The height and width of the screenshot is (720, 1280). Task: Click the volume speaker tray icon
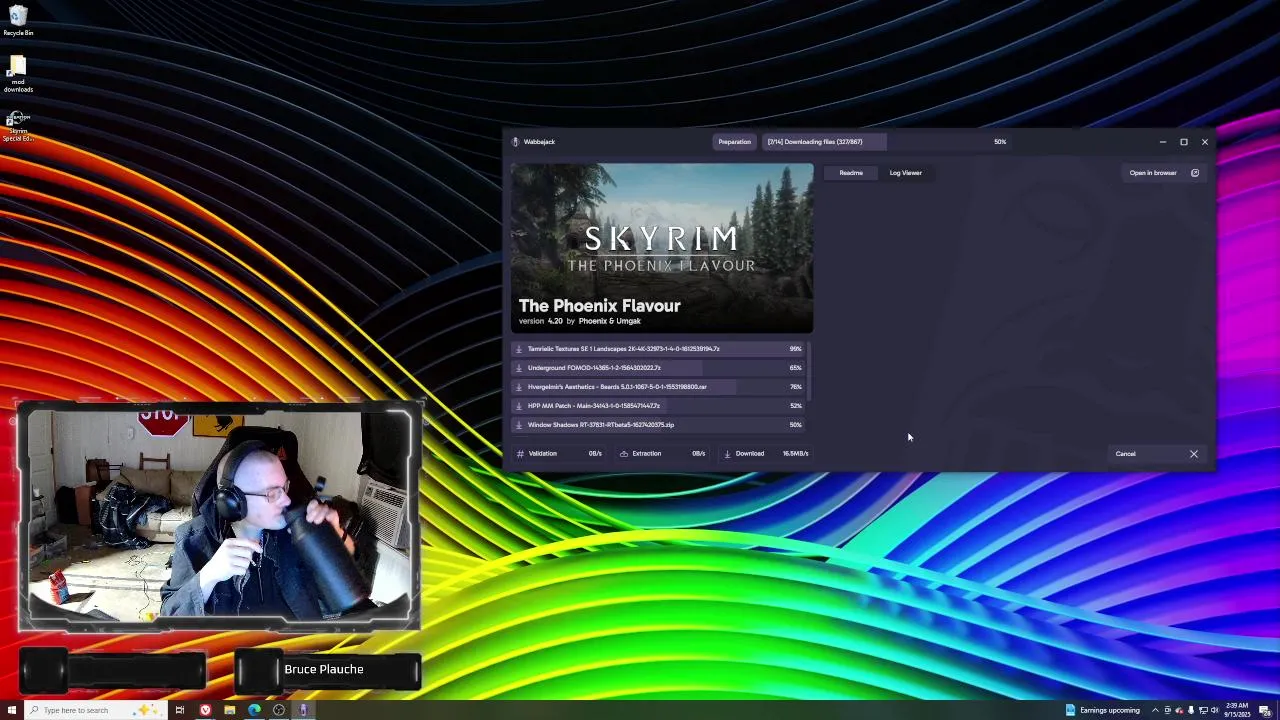(x=1214, y=710)
